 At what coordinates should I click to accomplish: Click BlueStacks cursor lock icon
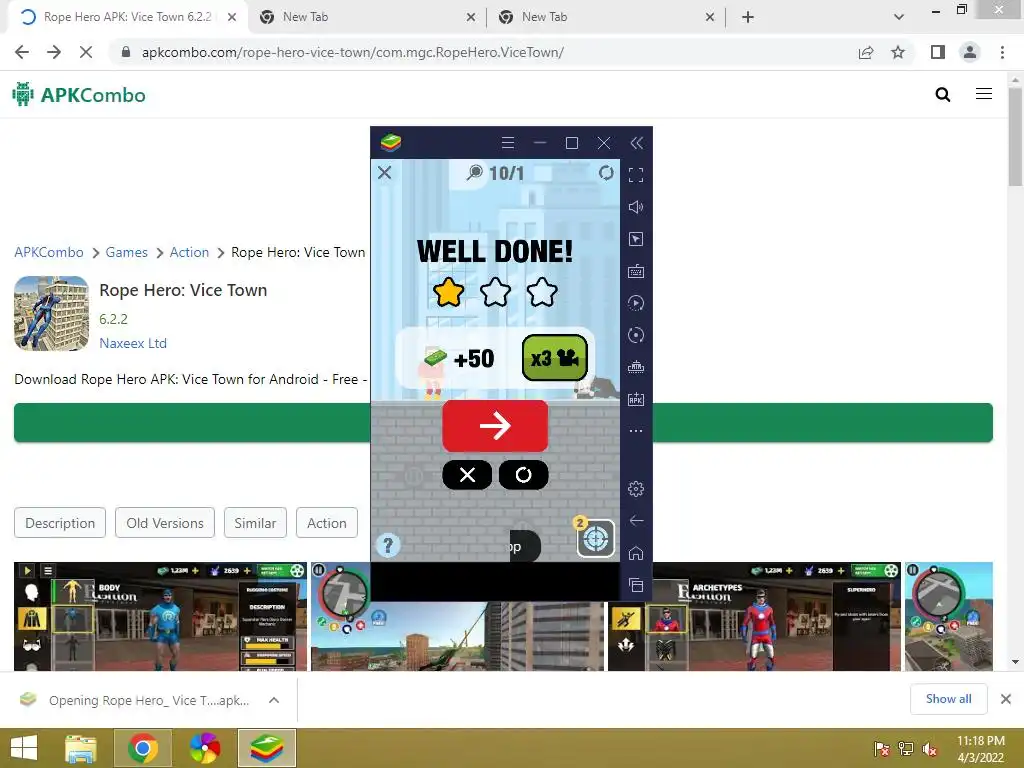pos(635,239)
